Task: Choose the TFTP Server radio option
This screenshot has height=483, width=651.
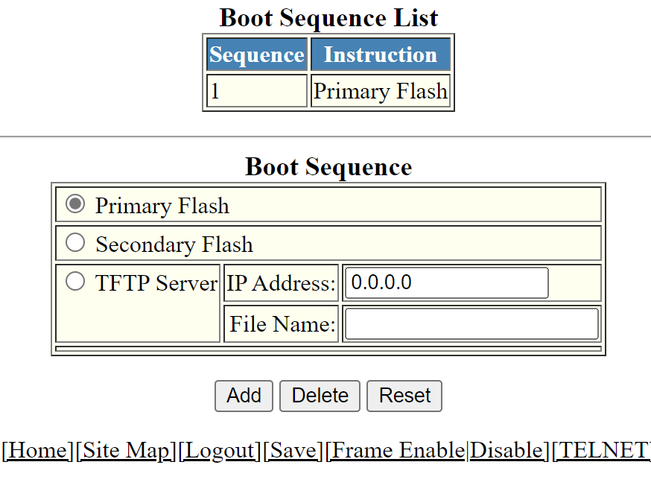Action: [x=75, y=282]
